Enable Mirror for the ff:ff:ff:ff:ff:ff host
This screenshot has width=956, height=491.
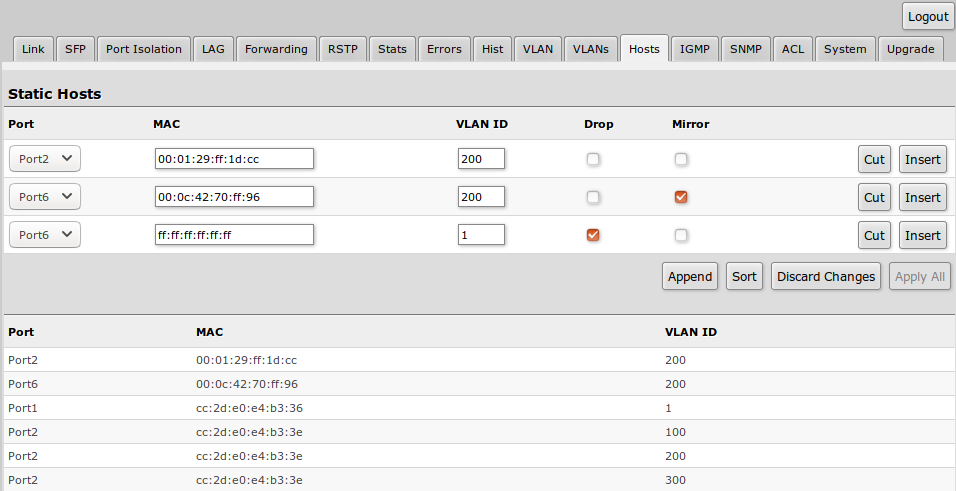click(681, 235)
